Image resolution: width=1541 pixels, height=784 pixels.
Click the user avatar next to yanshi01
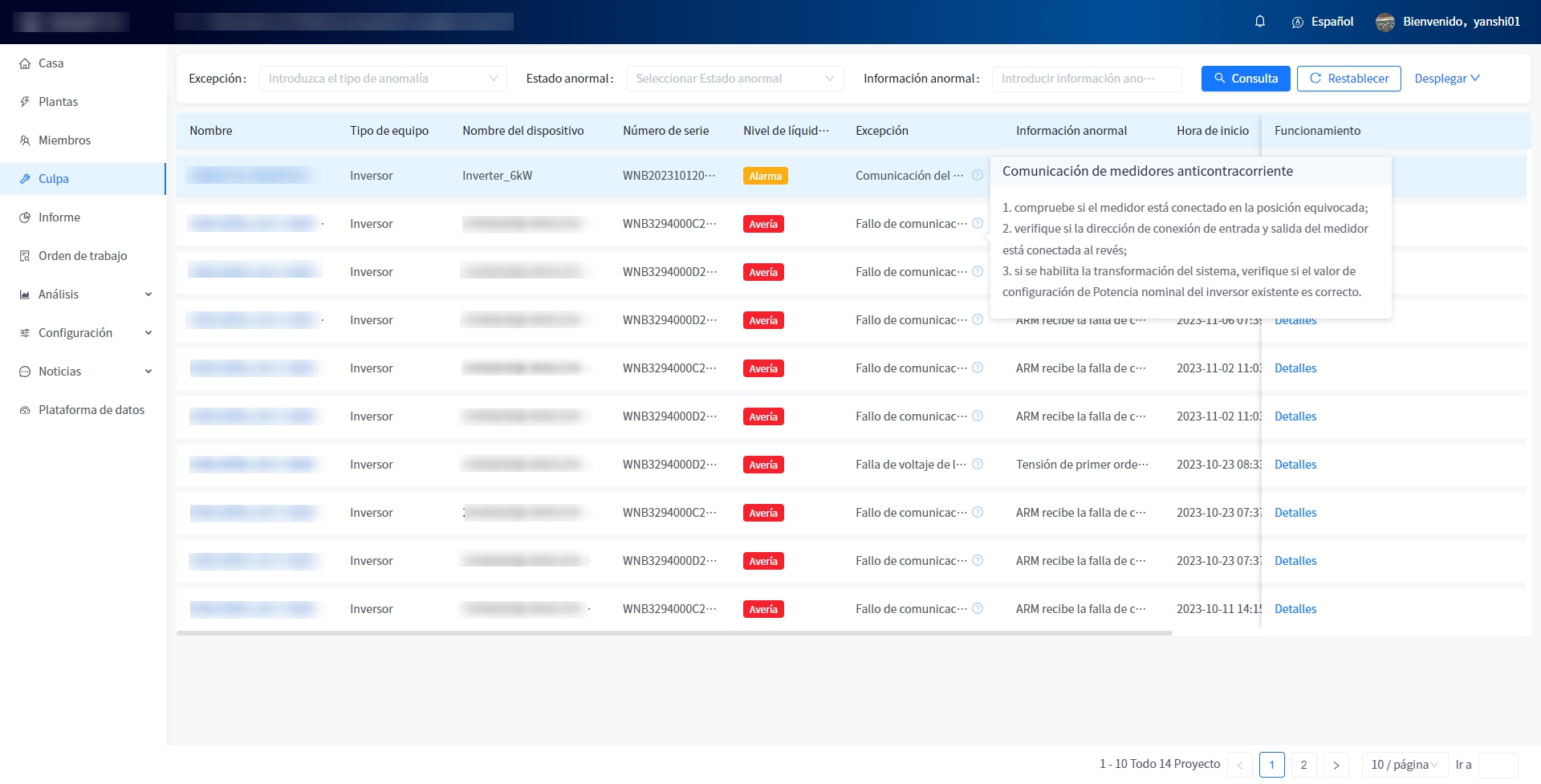point(1384,22)
